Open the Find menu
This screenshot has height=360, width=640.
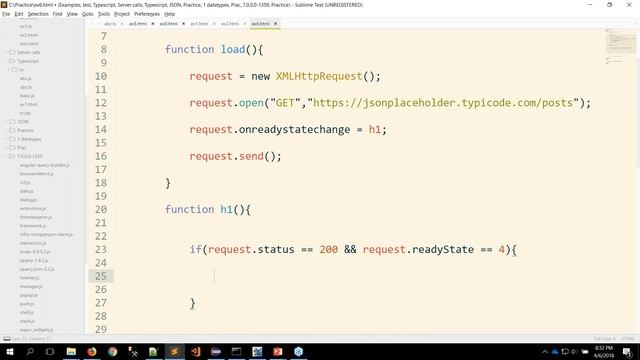(58, 14)
